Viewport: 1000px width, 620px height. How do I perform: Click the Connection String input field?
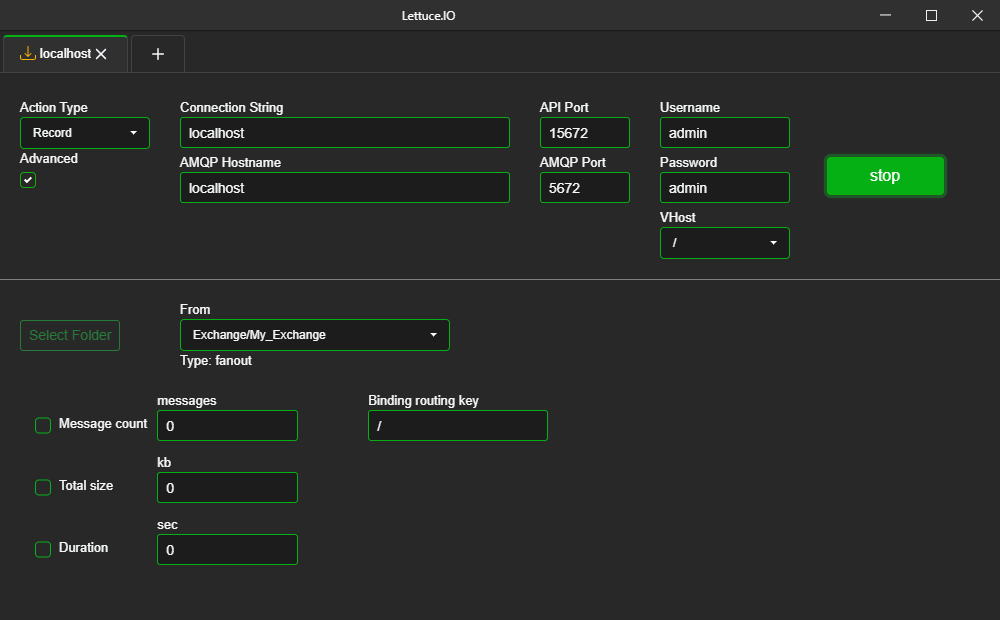(344, 133)
